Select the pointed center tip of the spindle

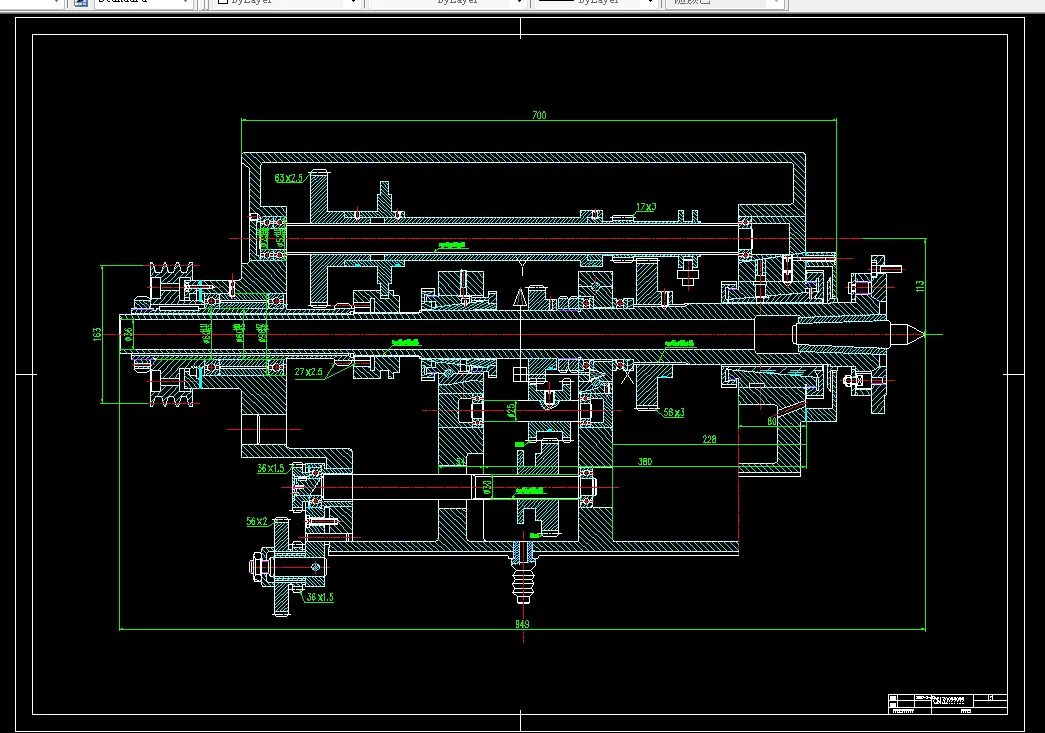[908, 334]
